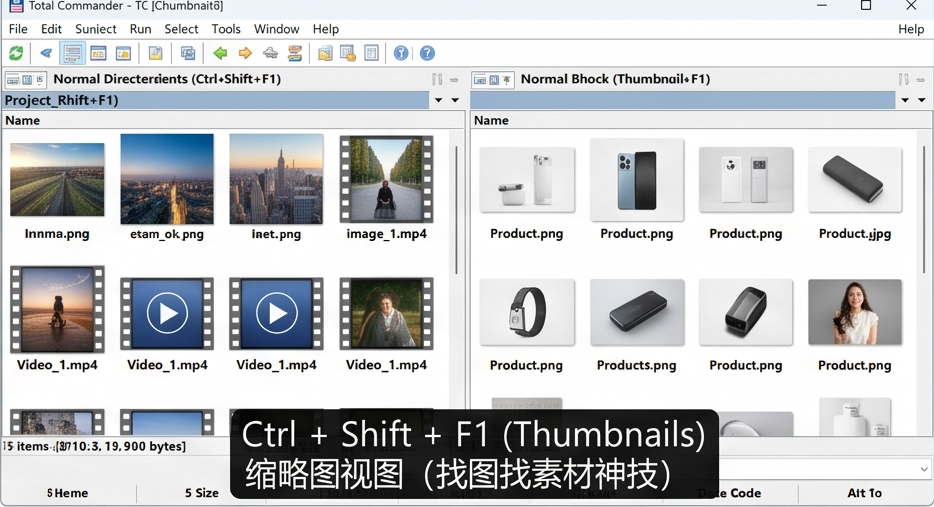Click the drive icon in left panel header

click(13, 79)
